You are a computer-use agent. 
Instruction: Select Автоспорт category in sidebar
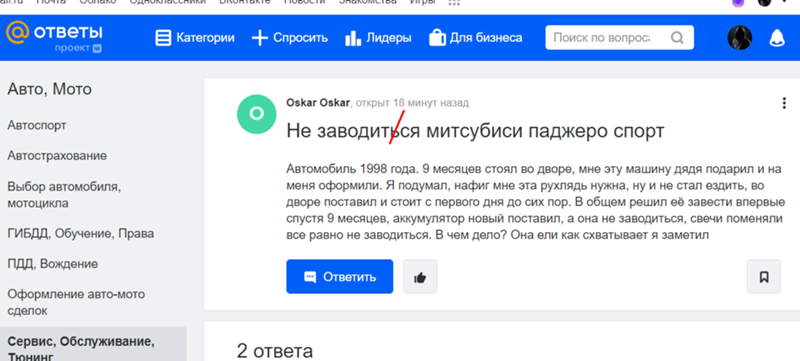coord(37,125)
